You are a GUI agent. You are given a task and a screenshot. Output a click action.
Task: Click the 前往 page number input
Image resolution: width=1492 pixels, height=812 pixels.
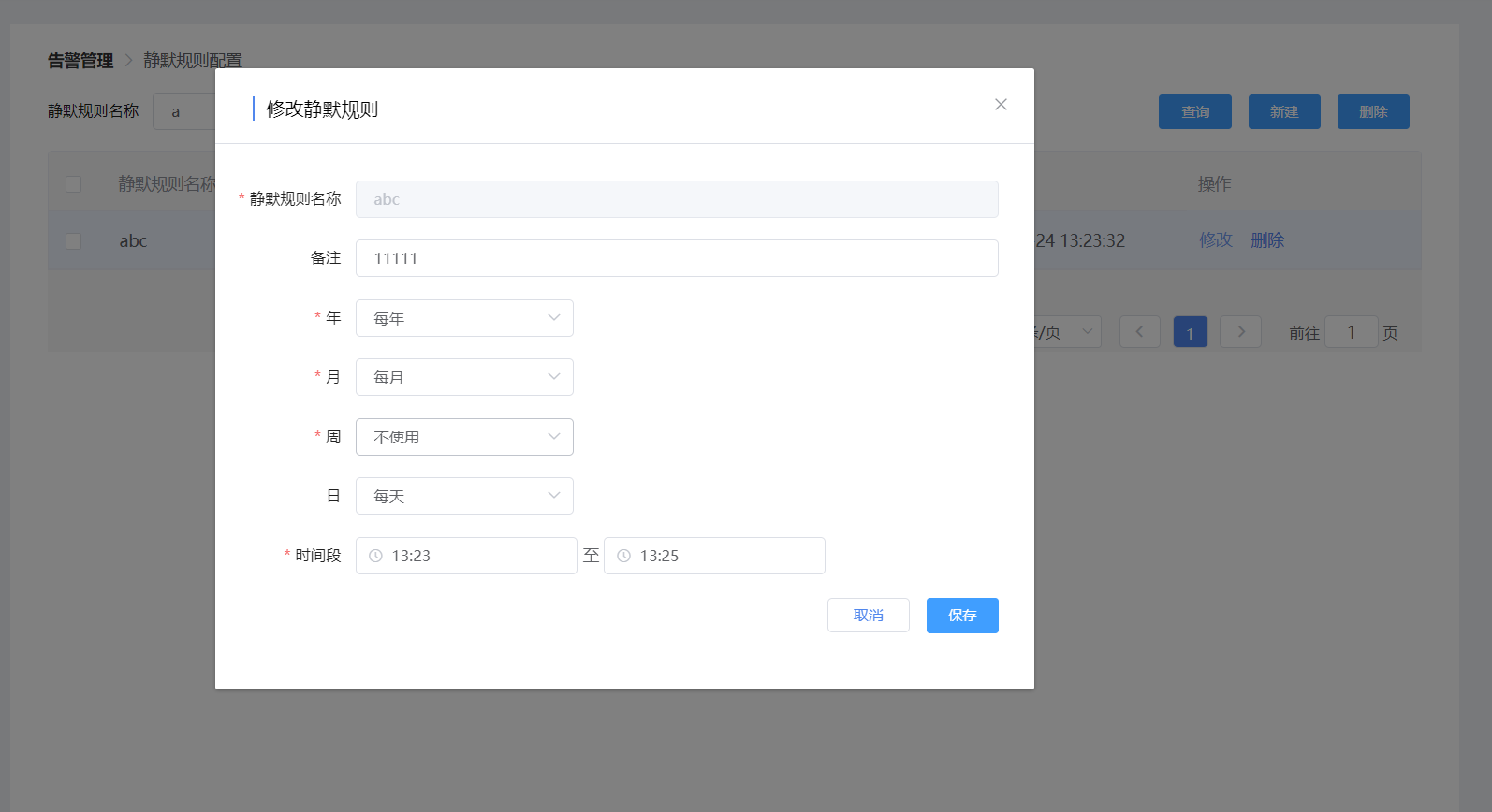[1352, 332]
